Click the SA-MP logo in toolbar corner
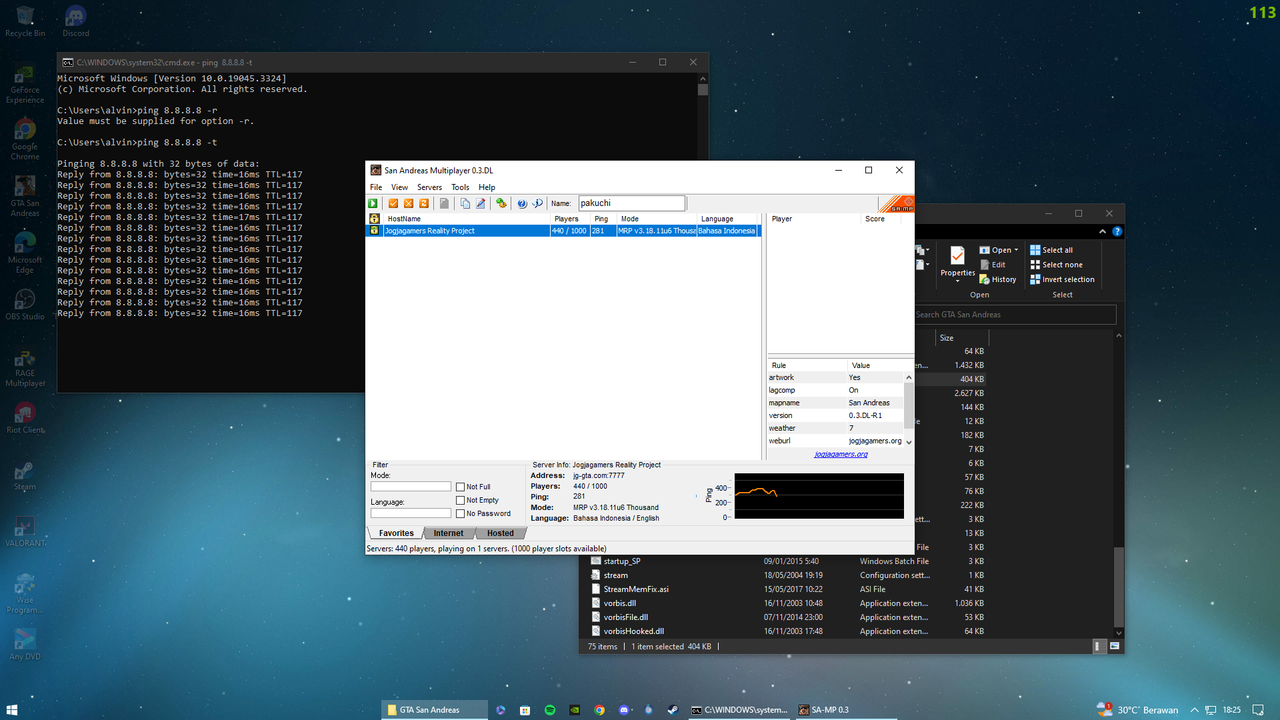 (896, 204)
